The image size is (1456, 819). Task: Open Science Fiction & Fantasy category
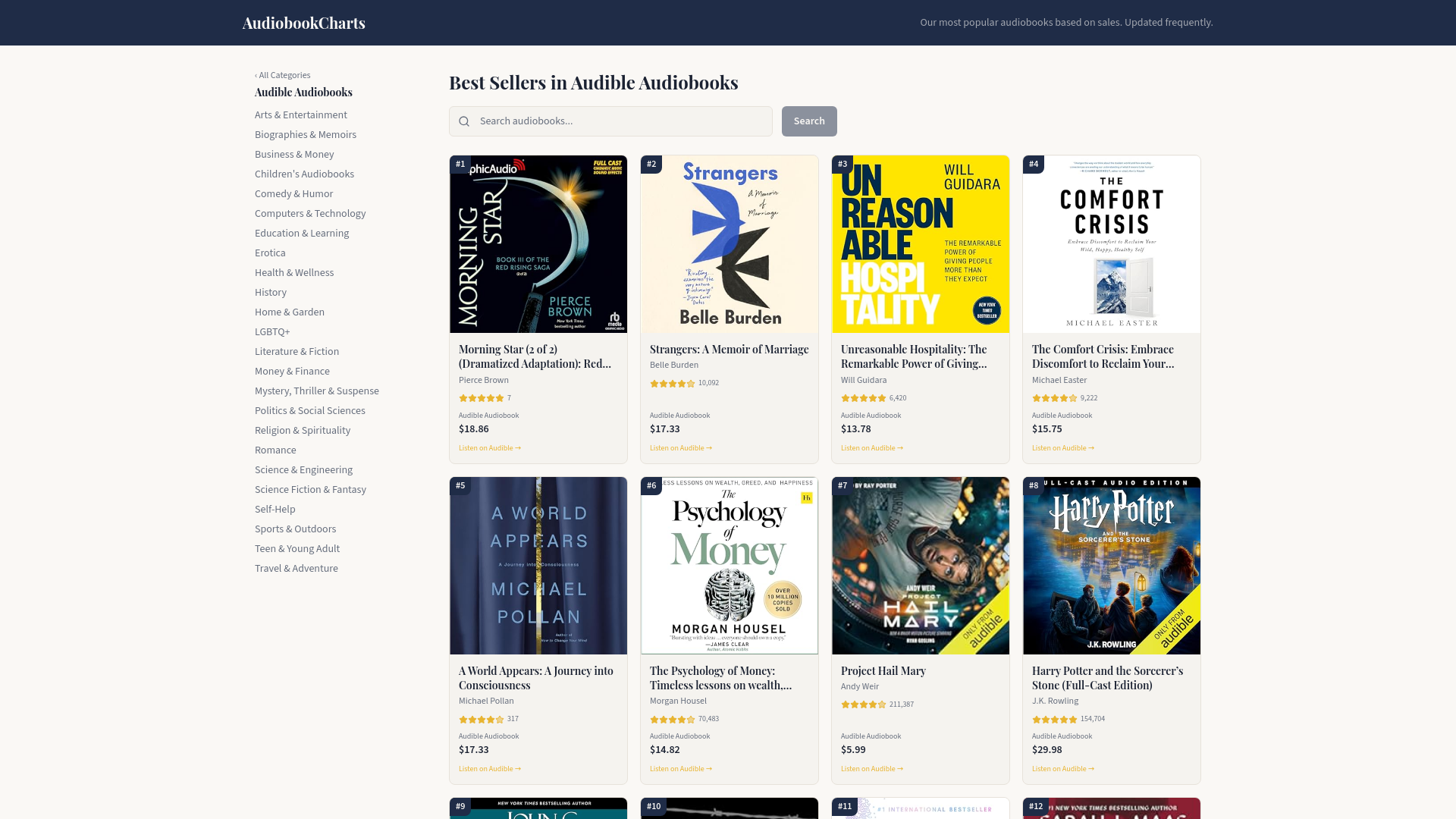pos(310,489)
